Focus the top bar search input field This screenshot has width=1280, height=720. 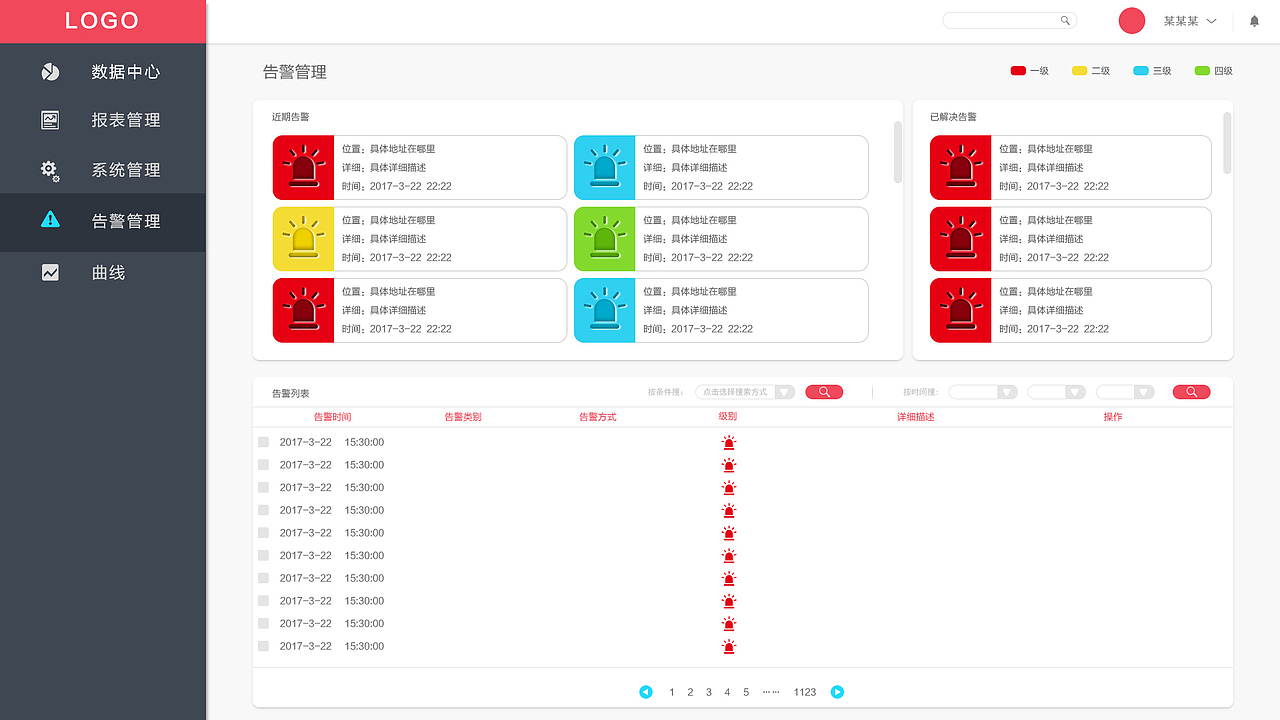(x=1010, y=20)
